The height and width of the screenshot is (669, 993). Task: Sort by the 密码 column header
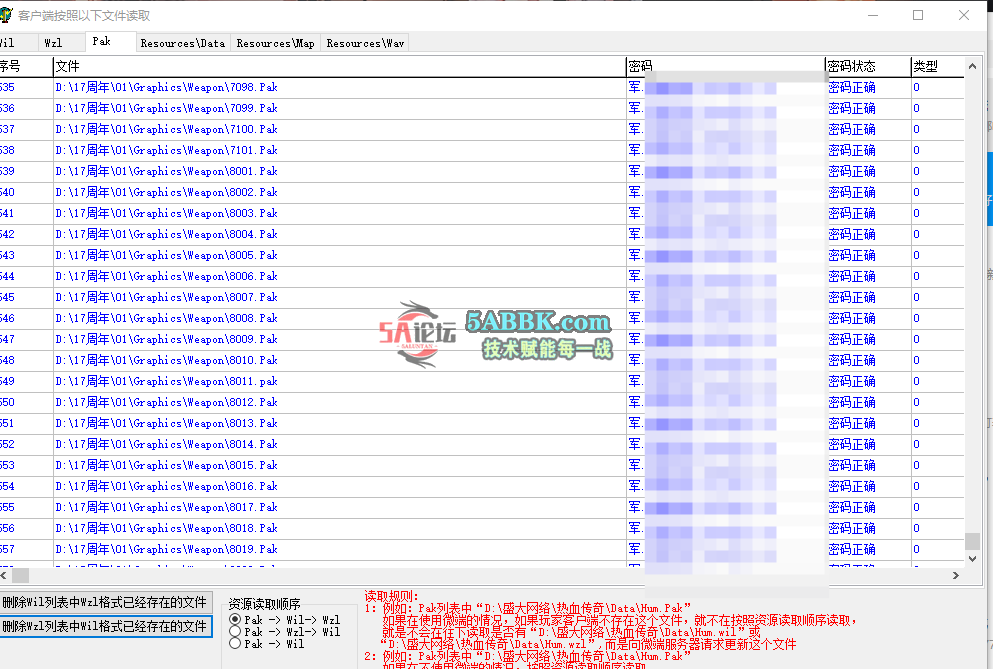726,67
